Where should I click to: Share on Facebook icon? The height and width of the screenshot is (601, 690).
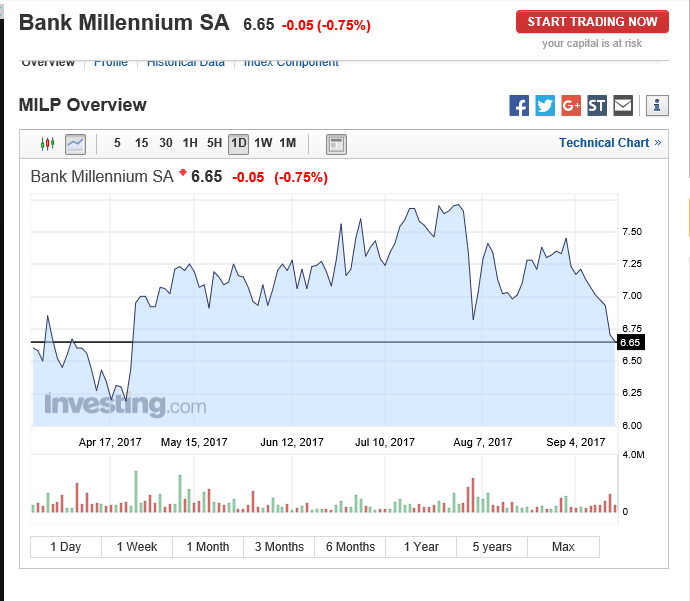[519, 106]
